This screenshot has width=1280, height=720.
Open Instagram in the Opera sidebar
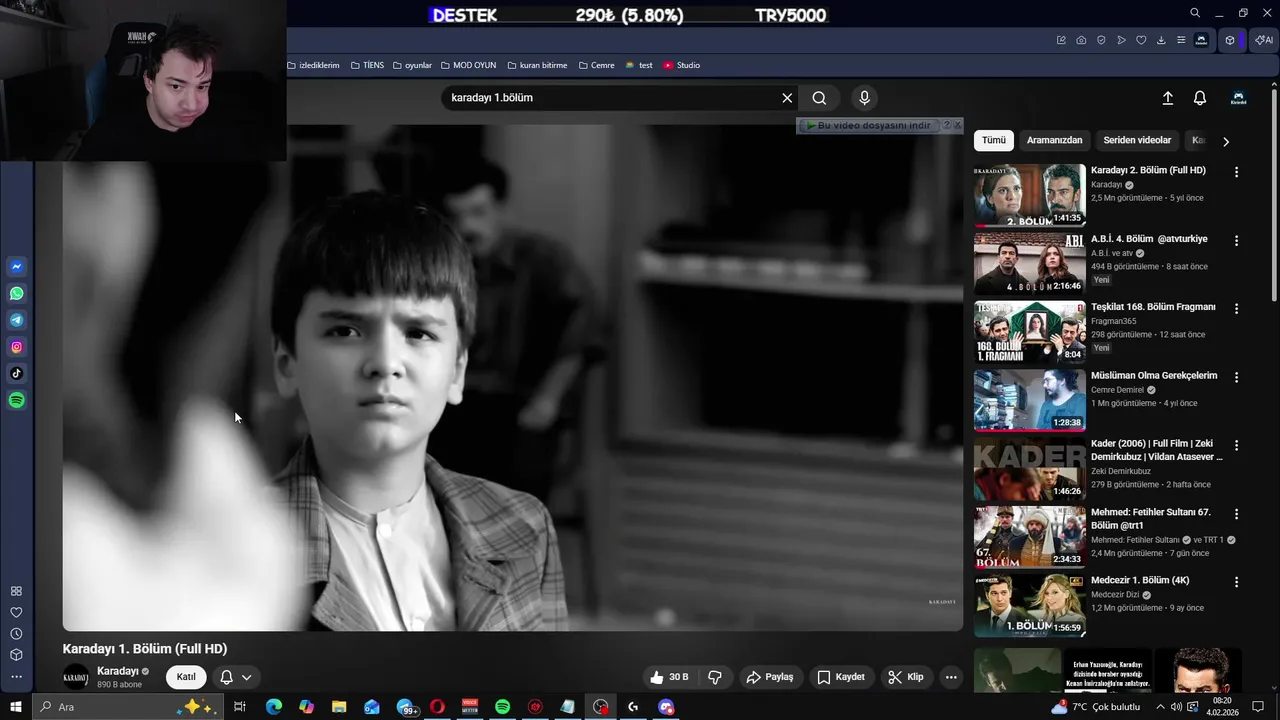(x=17, y=347)
